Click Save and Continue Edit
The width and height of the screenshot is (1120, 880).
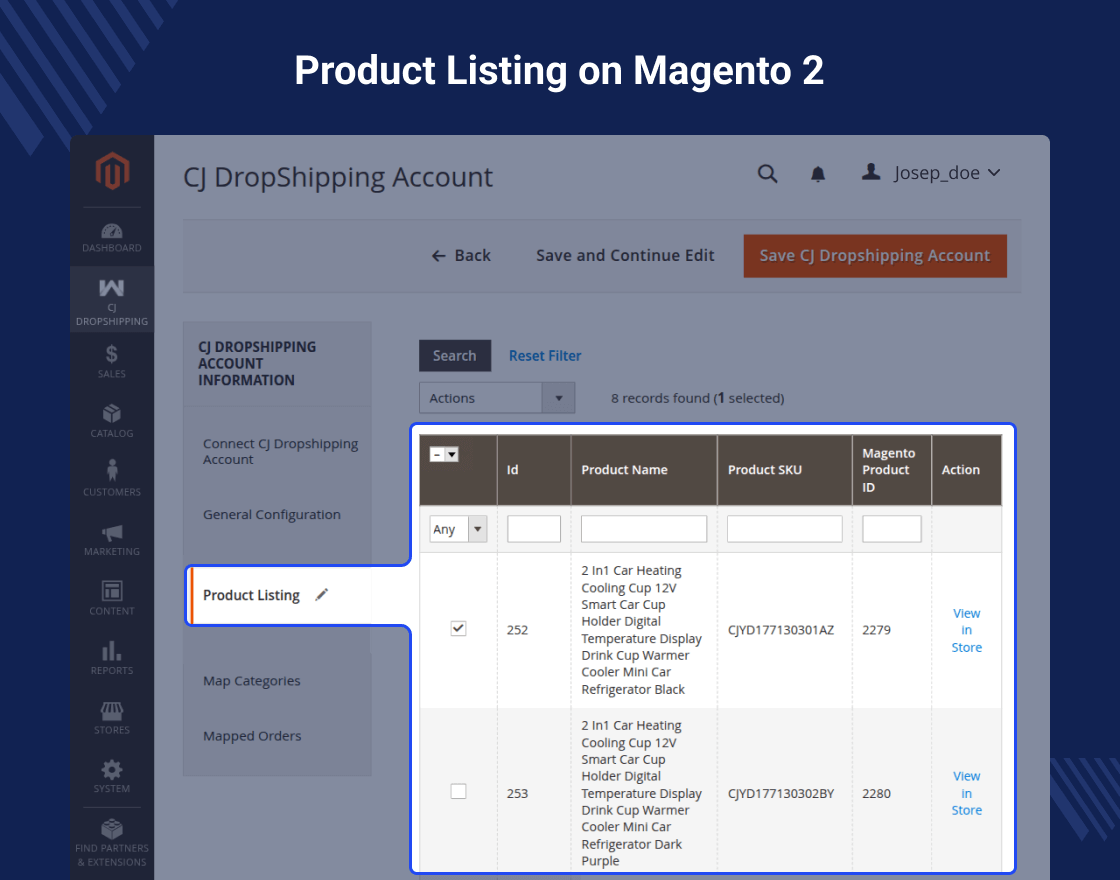pyautogui.click(x=625, y=256)
